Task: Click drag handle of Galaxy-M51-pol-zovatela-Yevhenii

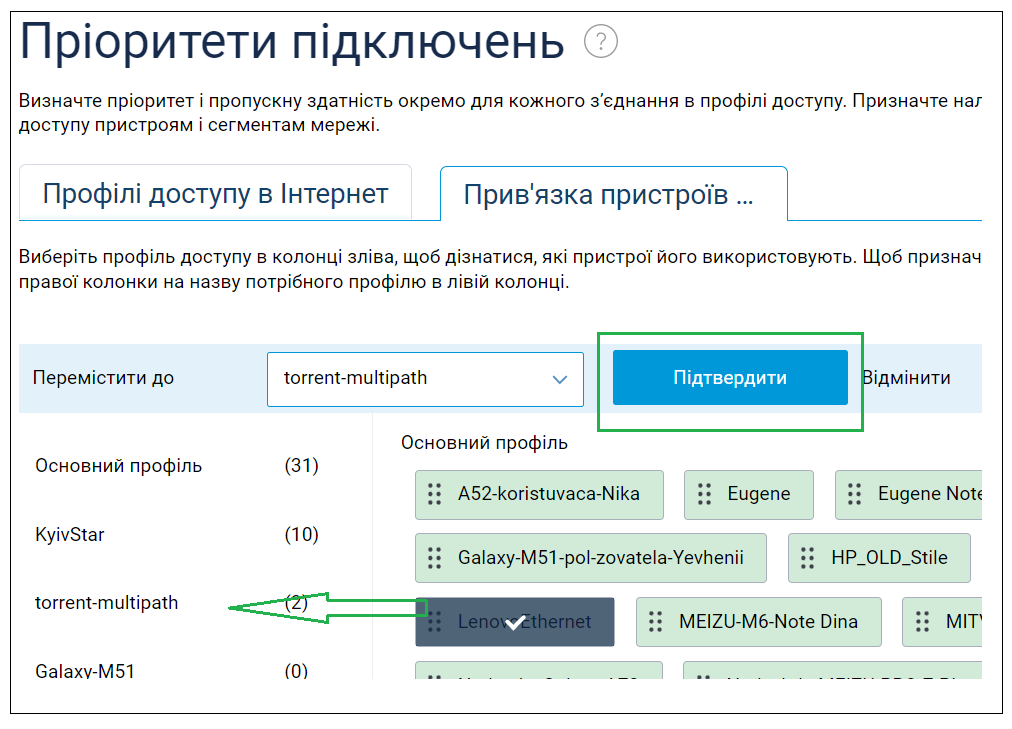Action: 434,558
